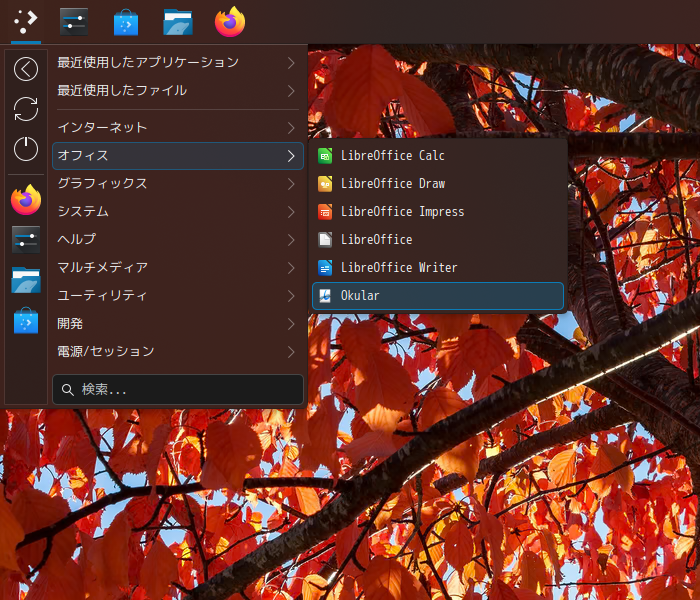Click the Okular document viewer icon
700x600 pixels.
325,296
